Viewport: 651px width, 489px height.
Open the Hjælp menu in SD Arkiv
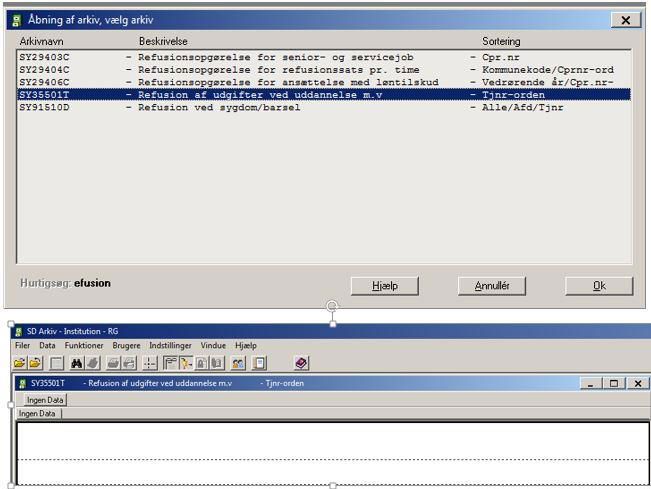pos(246,345)
